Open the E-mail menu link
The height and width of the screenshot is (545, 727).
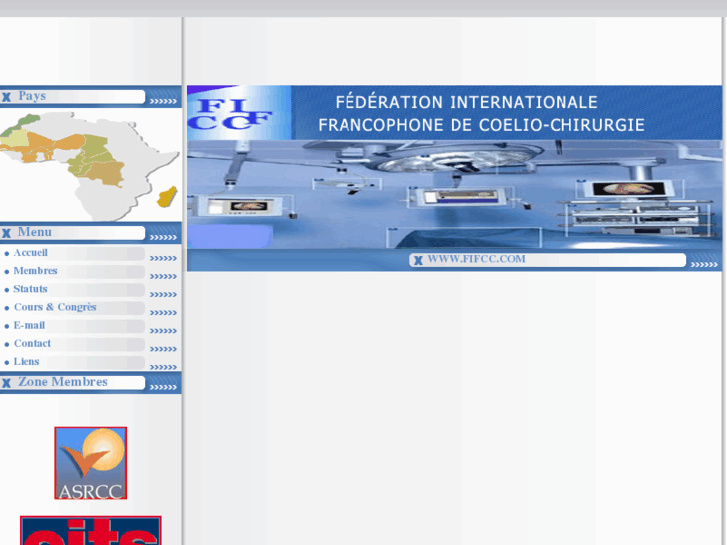pyautogui.click(x=29, y=325)
